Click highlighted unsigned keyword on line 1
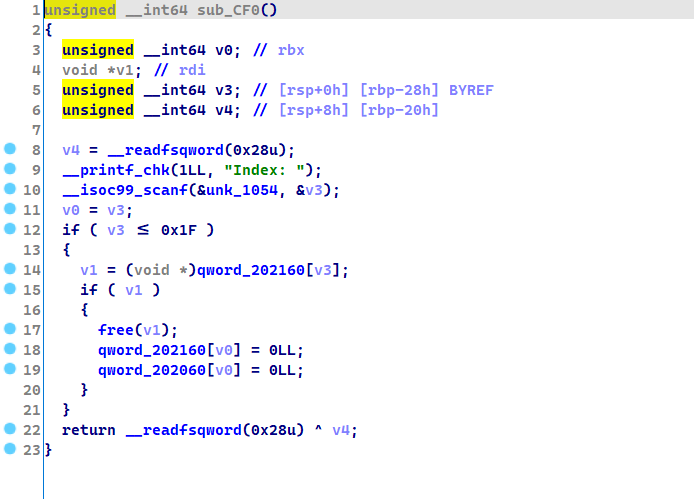694x499 pixels. pos(80,10)
